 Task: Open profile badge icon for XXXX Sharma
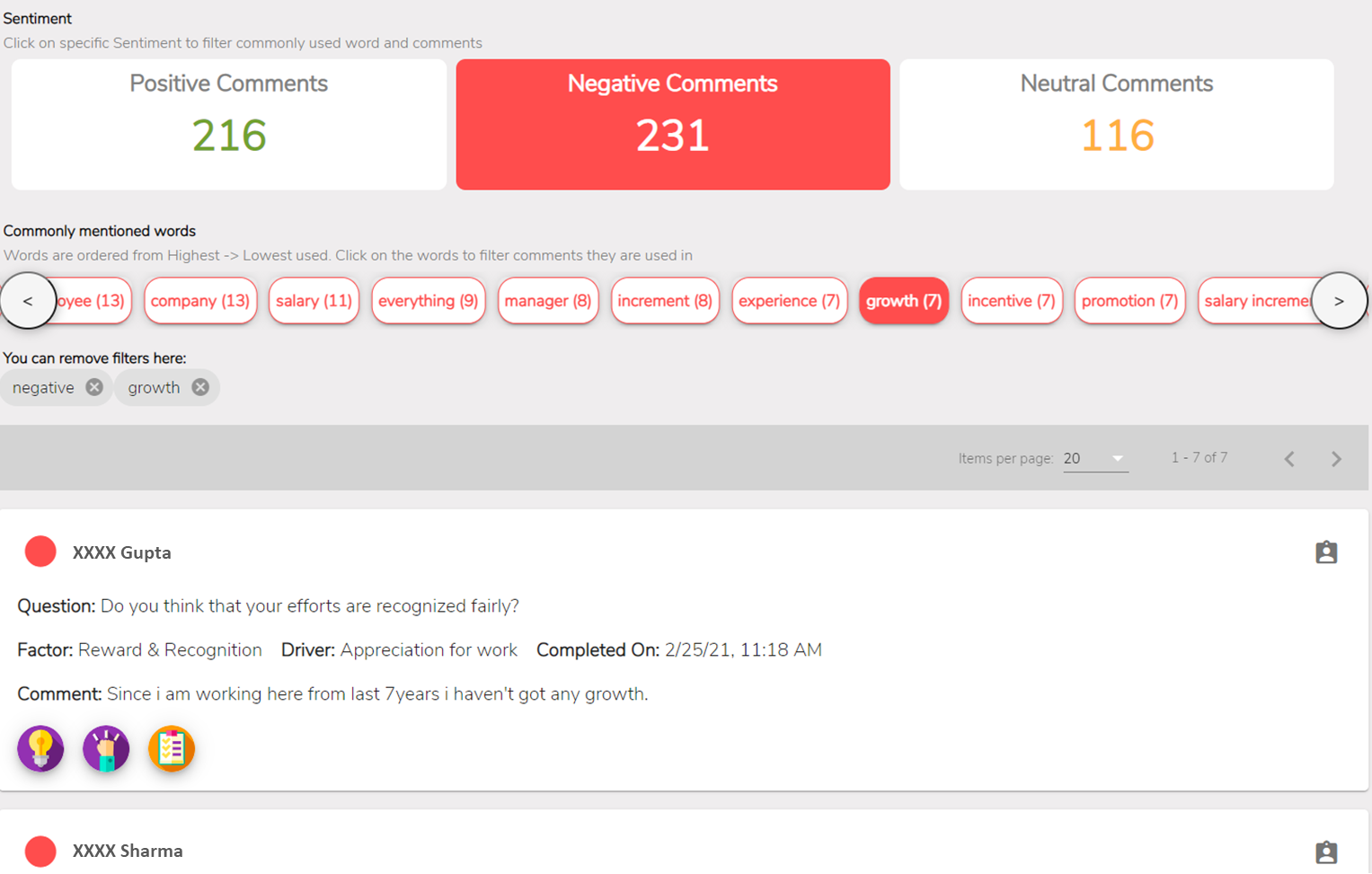click(x=1326, y=852)
